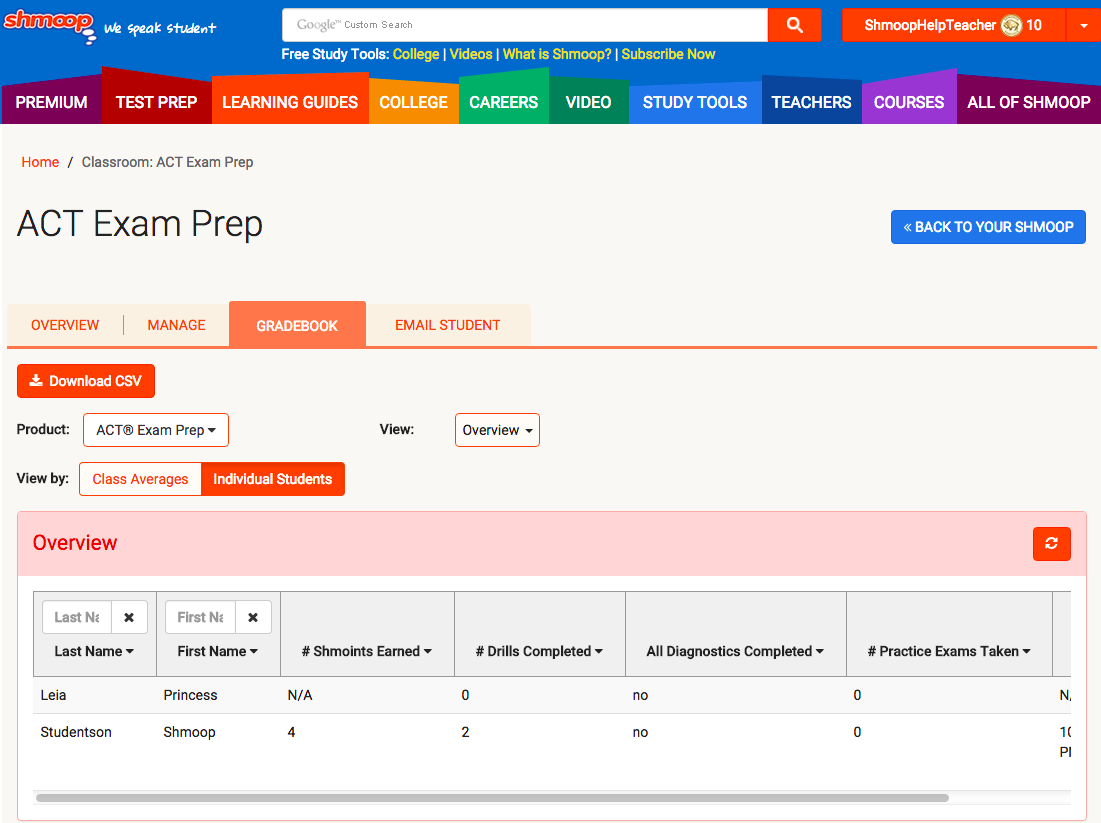Open the Courses nav menu
Screen dimensions: 1101x823
(x=909, y=102)
